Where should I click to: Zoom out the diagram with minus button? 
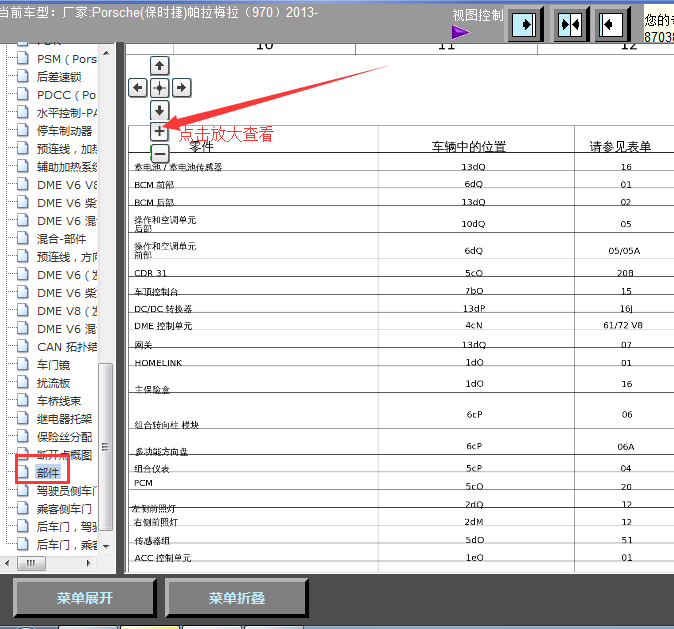pyautogui.click(x=160, y=153)
